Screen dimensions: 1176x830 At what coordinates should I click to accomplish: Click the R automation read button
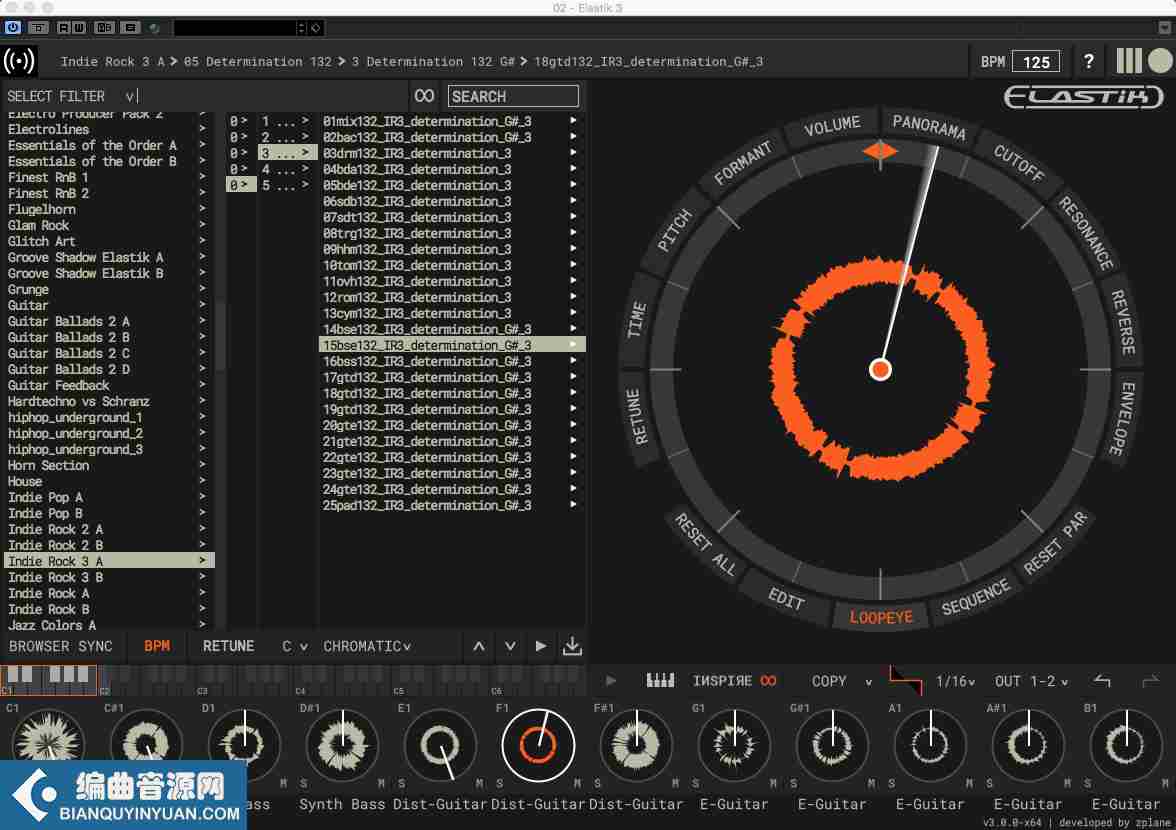coord(64,28)
